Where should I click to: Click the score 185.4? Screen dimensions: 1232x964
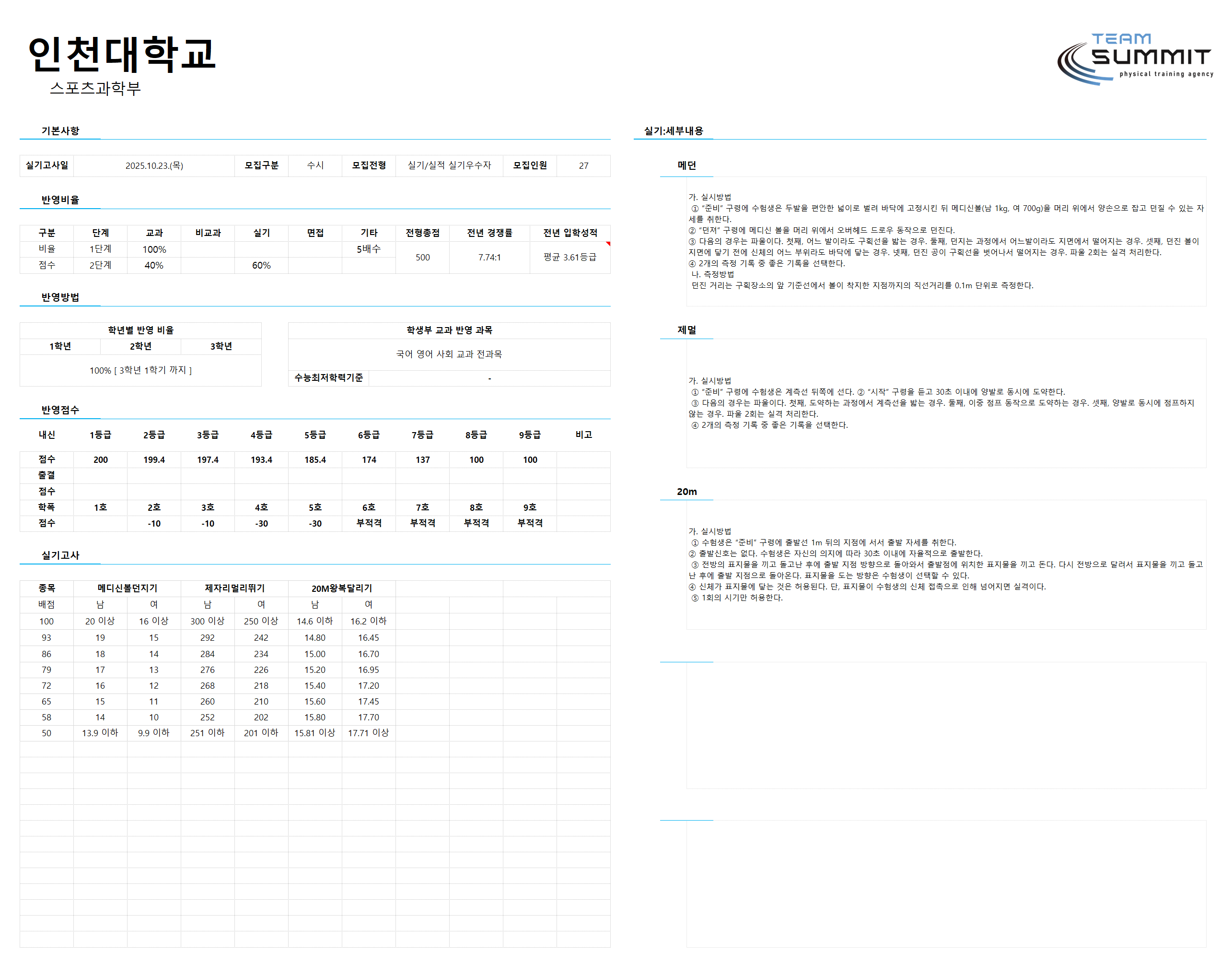[315, 460]
